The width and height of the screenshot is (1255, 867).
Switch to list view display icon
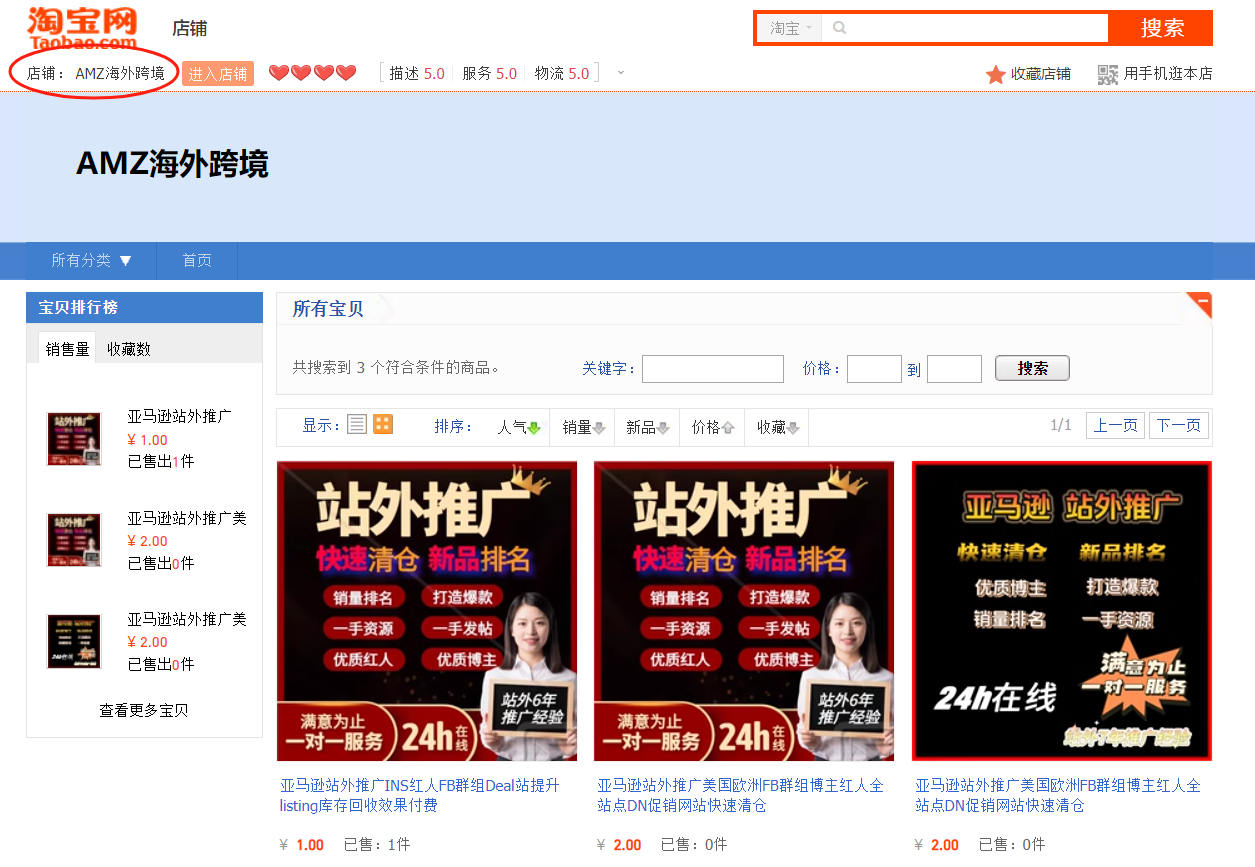[357, 425]
